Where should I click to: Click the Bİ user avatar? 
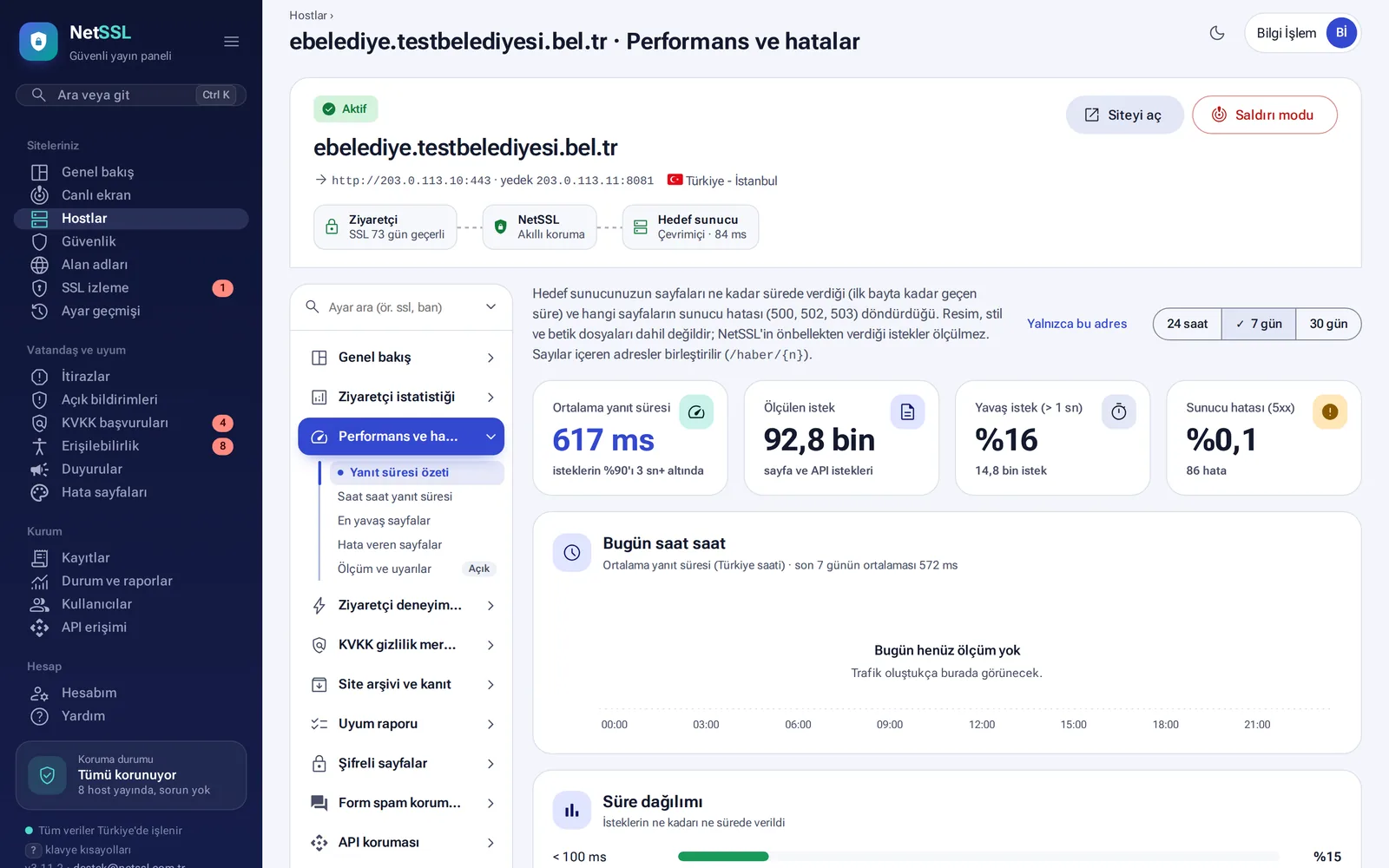1341,33
